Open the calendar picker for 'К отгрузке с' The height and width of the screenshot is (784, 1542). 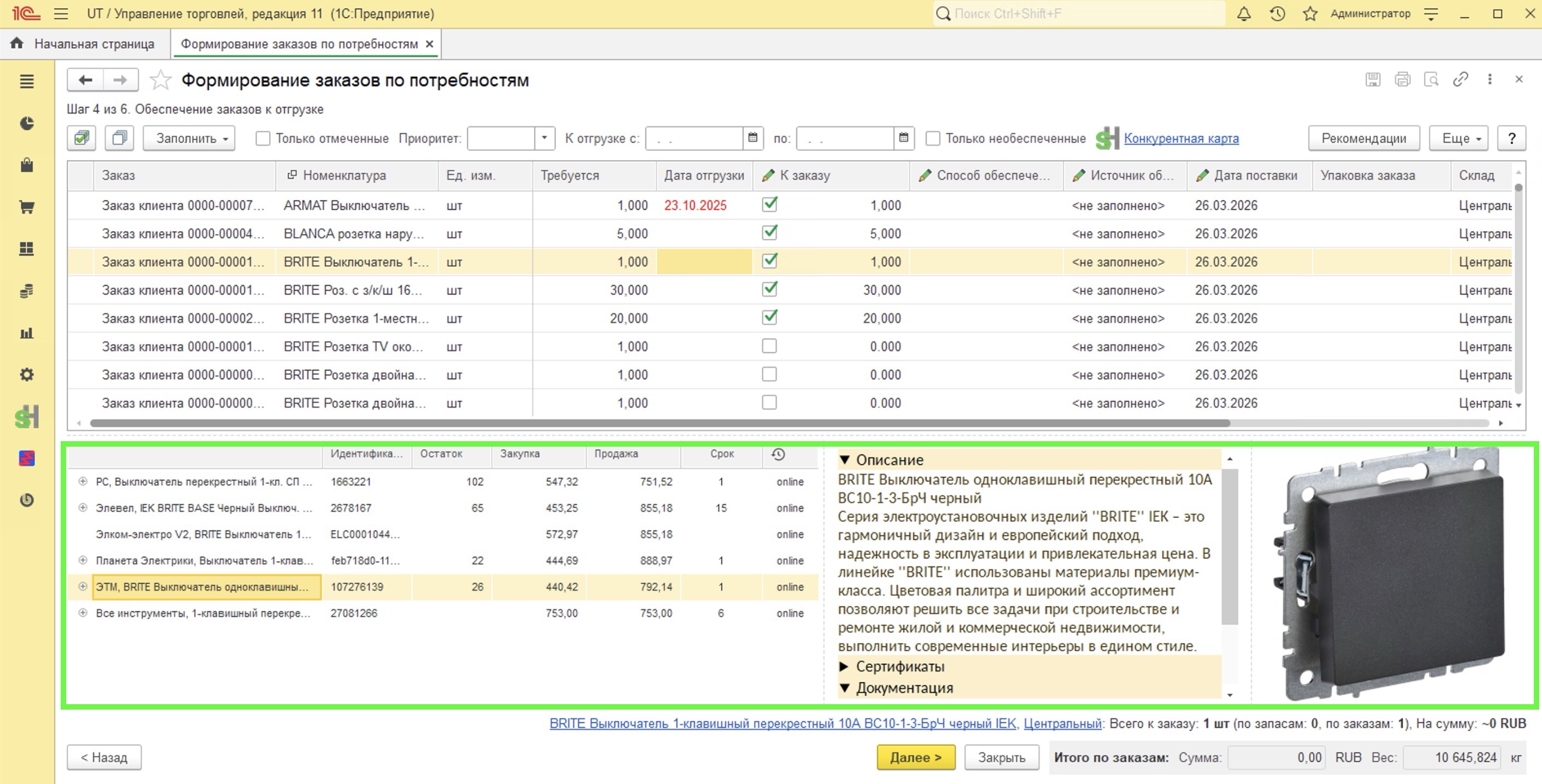point(752,138)
